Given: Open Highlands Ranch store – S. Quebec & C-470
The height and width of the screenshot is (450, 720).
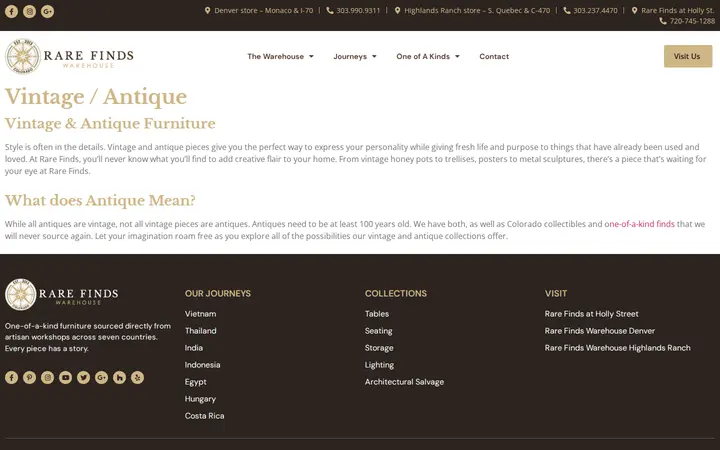Looking at the screenshot, I should [x=477, y=11].
